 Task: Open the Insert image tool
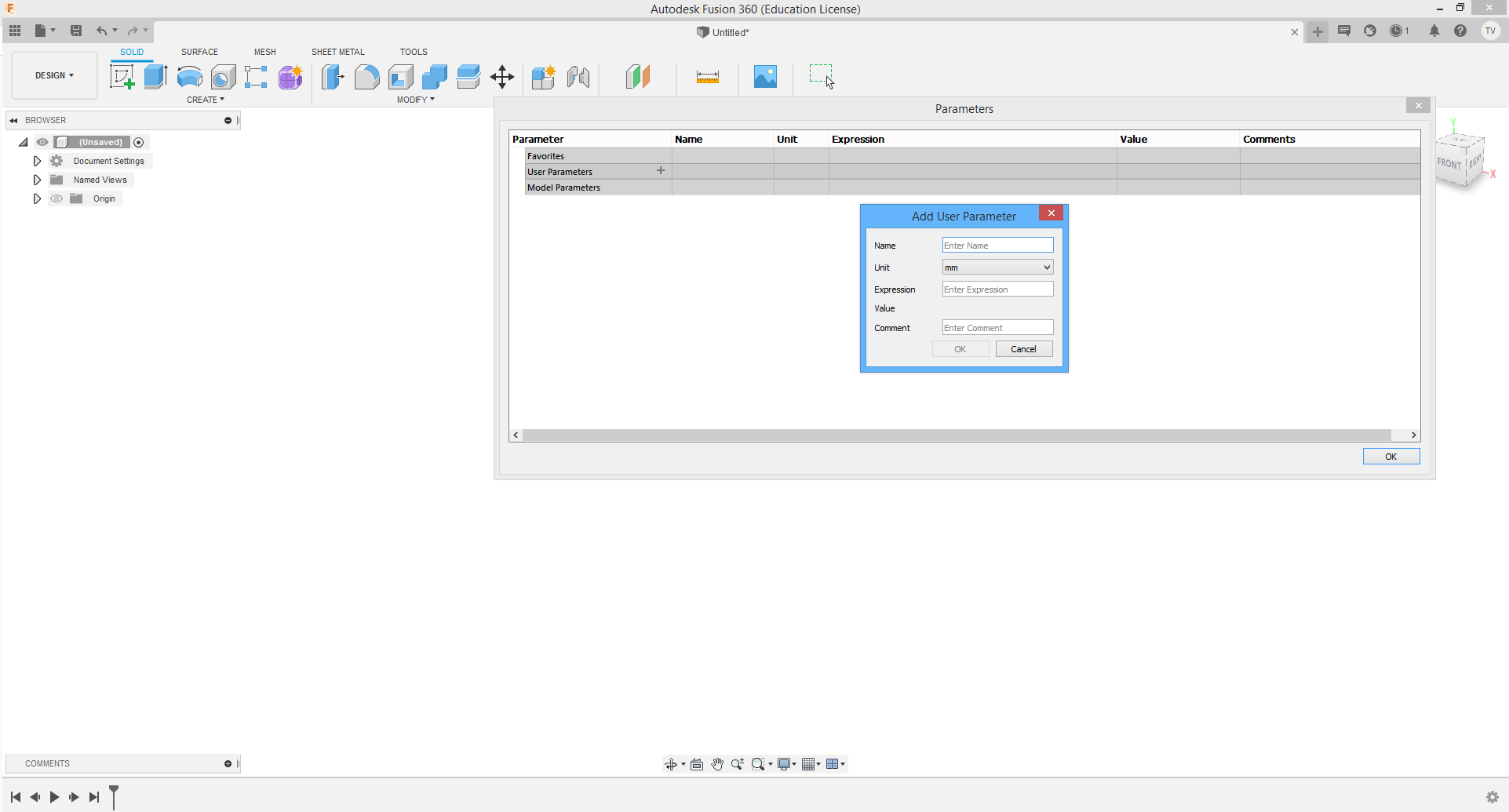pos(765,77)
